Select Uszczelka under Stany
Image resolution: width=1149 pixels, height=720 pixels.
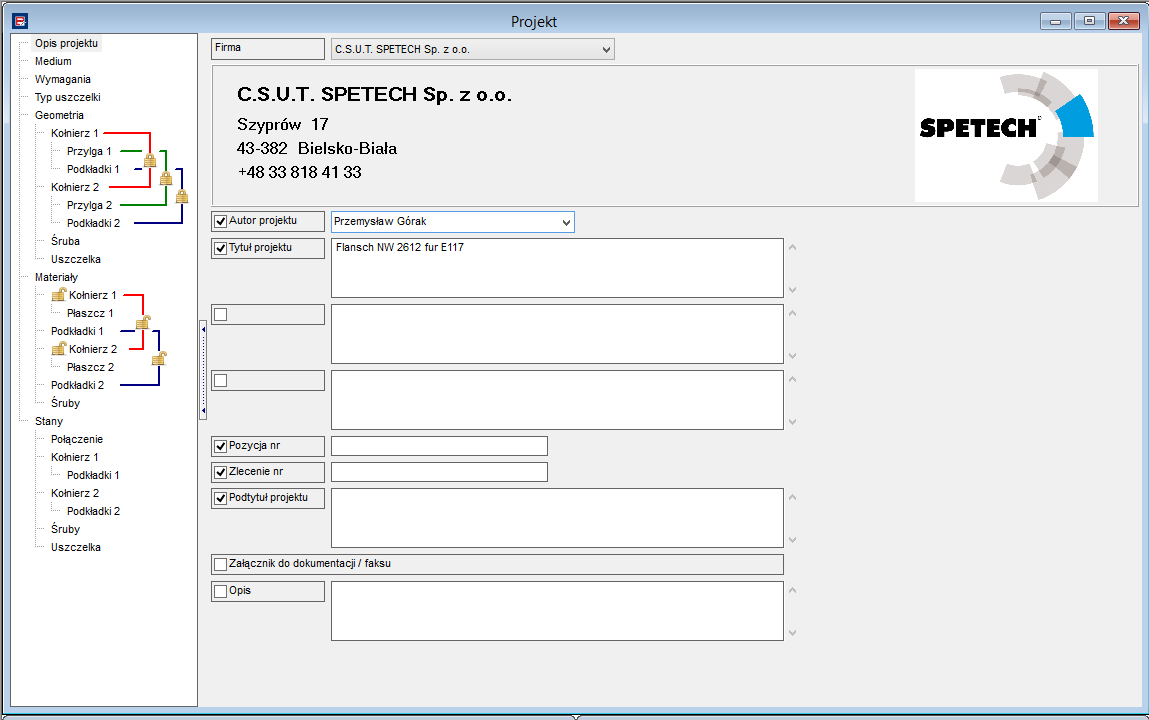coord(75,547)
